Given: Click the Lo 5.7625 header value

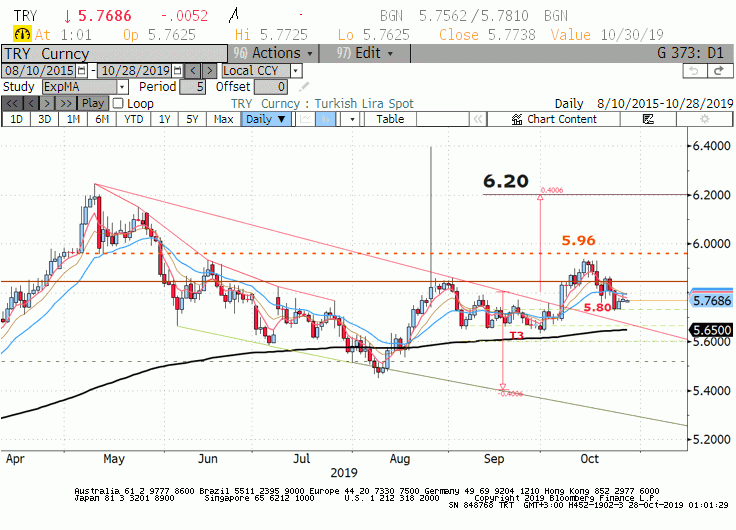Looking at the screenshot, I should (374, 35).
